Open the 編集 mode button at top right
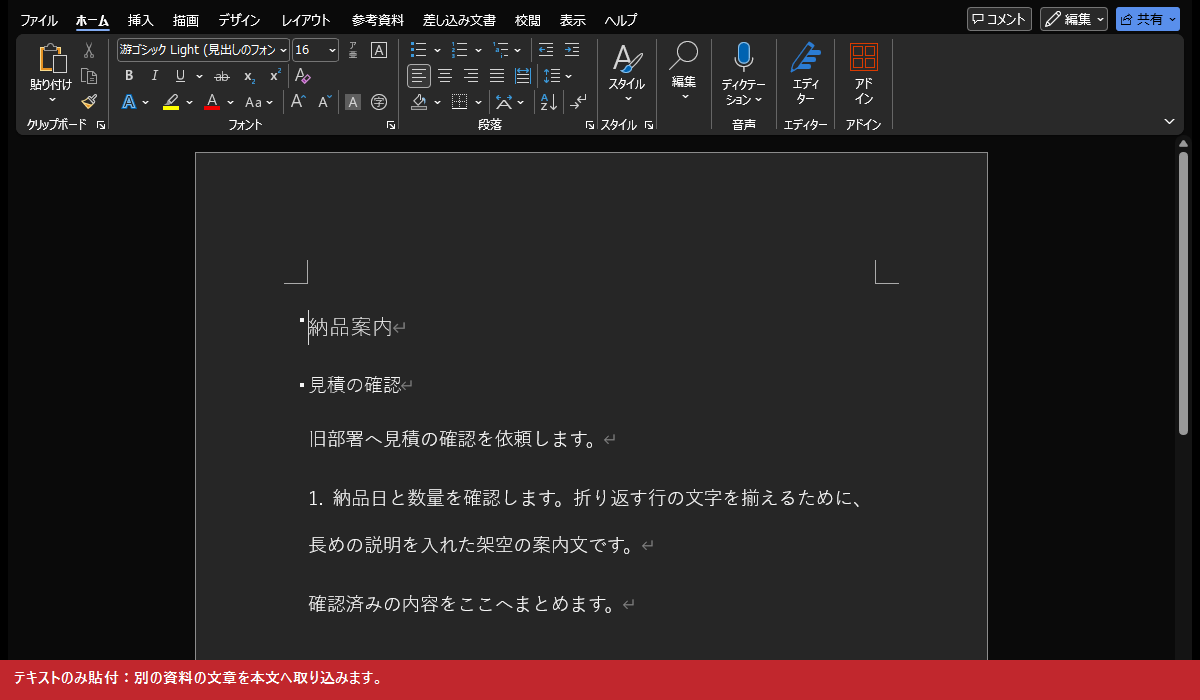This screenshot has height=700, width=1200. tap(1074, 19)
